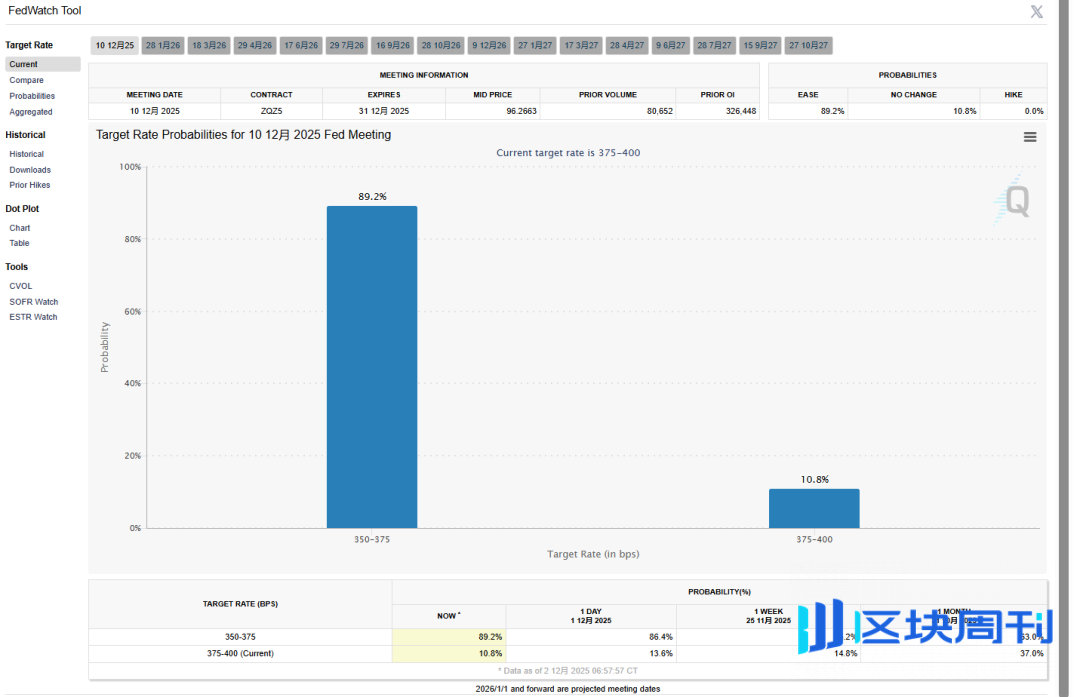The width and height of the screenshot is (1080, 697).
Task: Switch to the 18 3月26 meeting tab
Action: pyautogui.click(x=209, y=46)
